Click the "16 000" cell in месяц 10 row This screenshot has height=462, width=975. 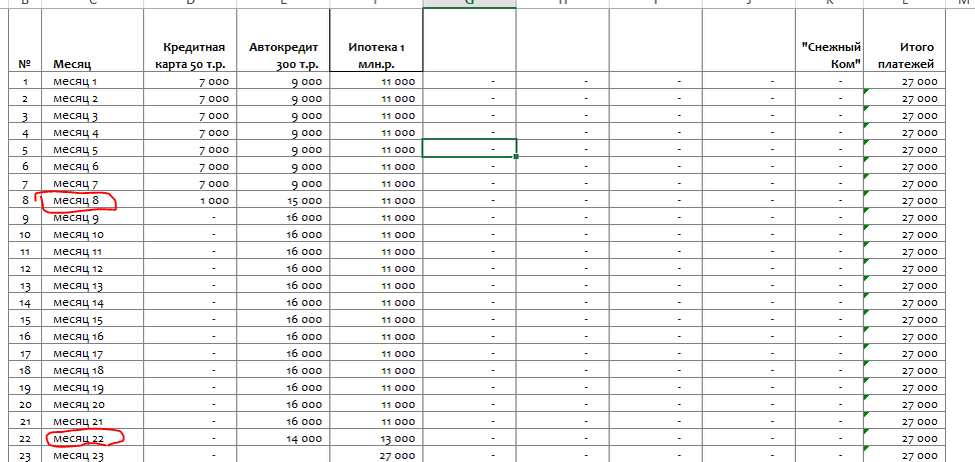click(x=283, y=234)
